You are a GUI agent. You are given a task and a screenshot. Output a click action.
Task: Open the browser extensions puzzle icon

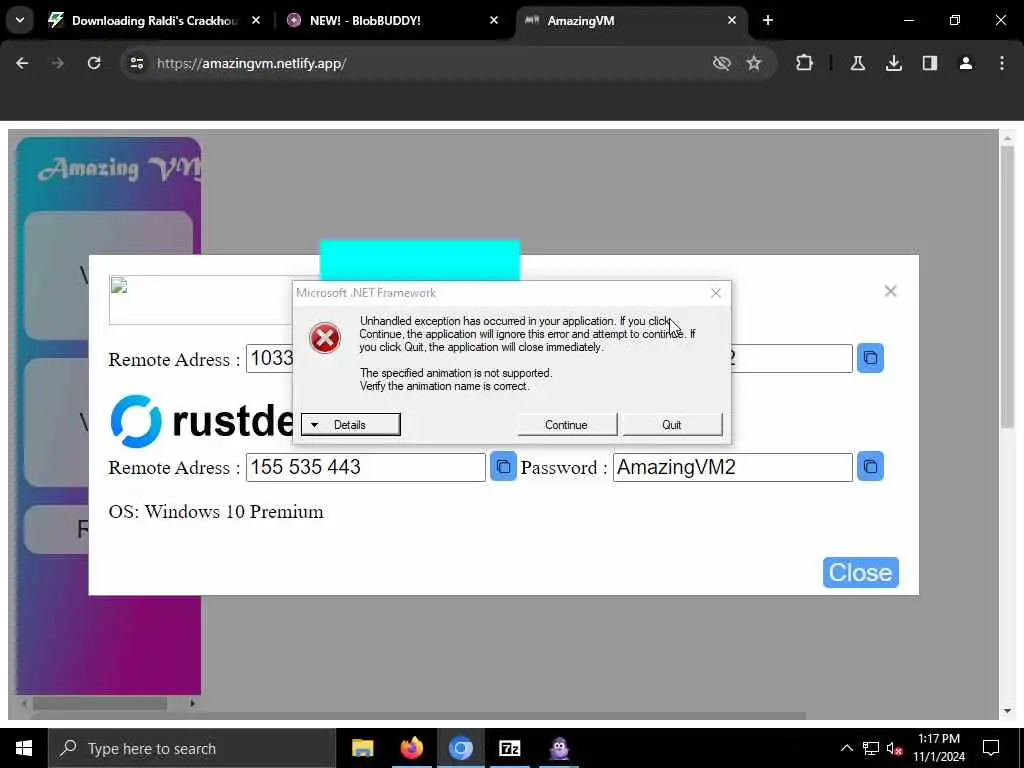click(805, 63)
